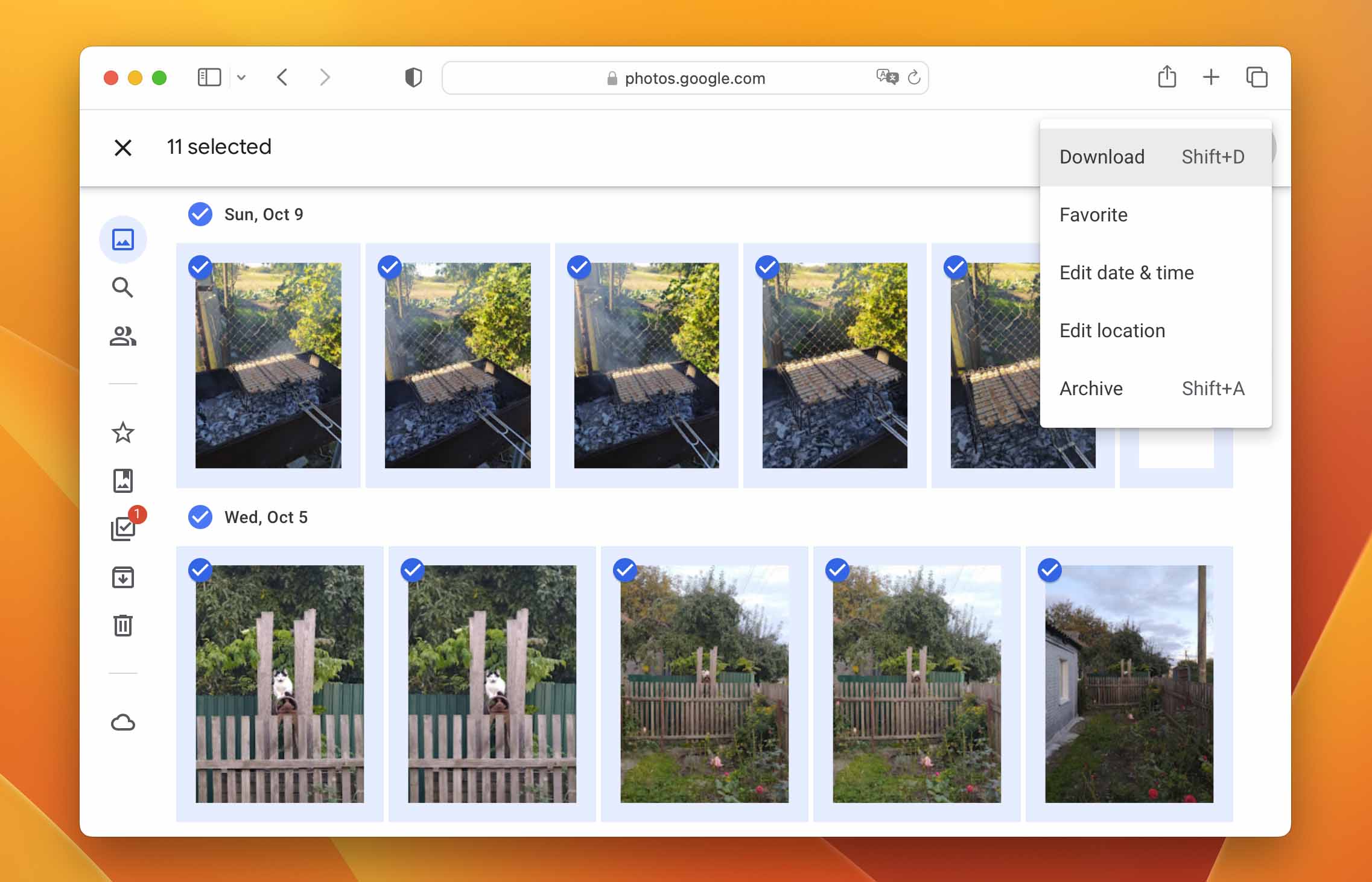Expand the sidebar dropdown chevron in Safari toolbar
1372x882 pixels.
[x=241, y=77]
